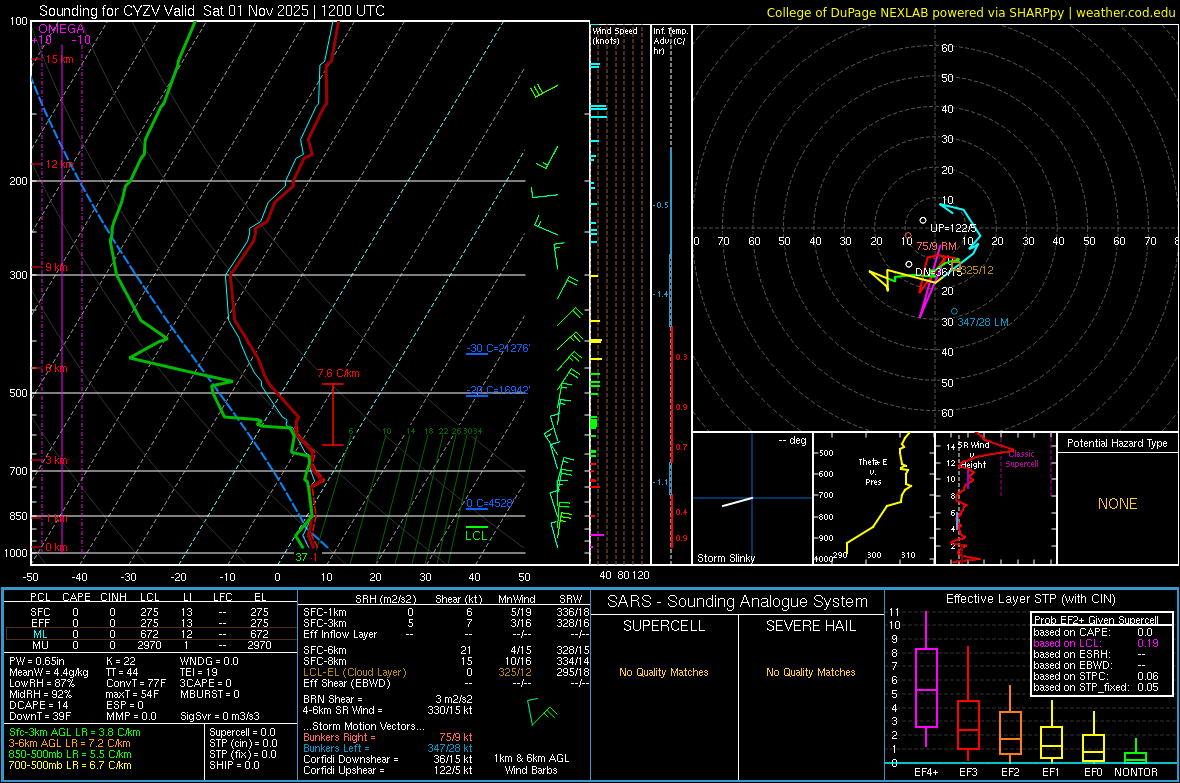This screenshot has width=1180, height=783.
Task: Click the 7.6 C/km lapse rate label
Action: [x=339, y=373]
